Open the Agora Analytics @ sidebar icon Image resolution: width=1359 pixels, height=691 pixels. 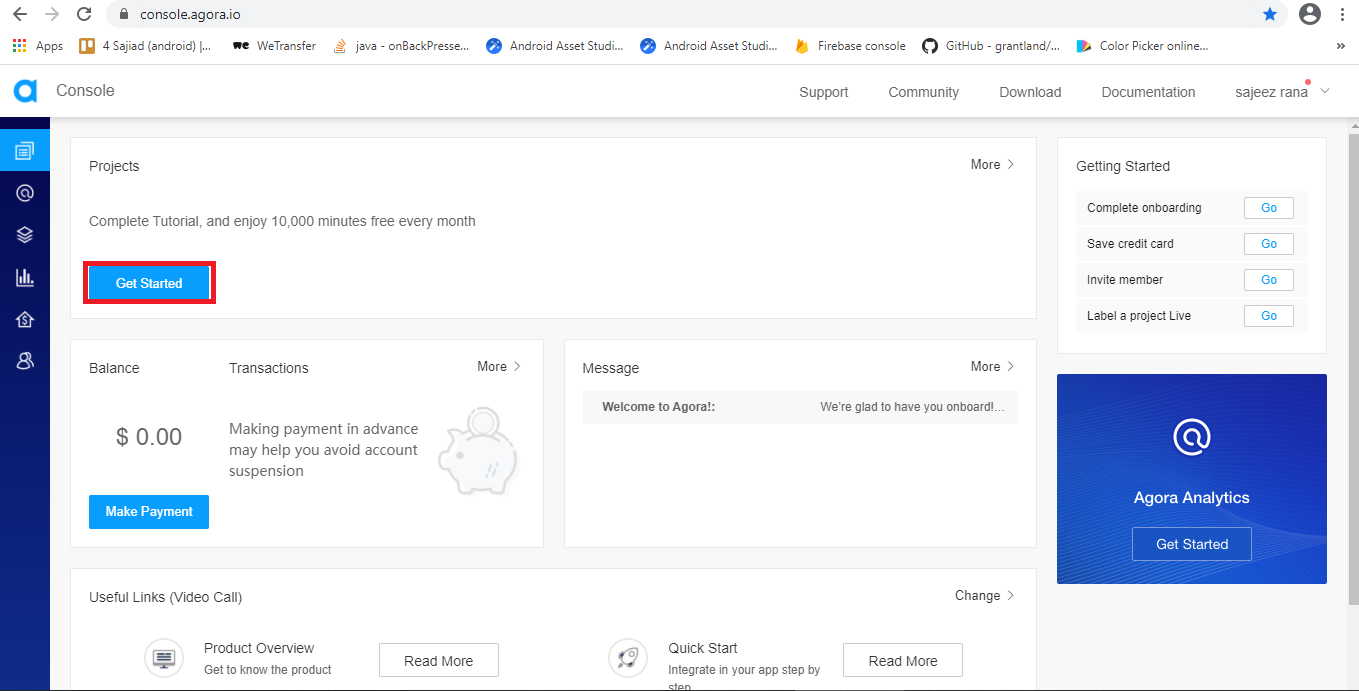[x=25, y=193]
